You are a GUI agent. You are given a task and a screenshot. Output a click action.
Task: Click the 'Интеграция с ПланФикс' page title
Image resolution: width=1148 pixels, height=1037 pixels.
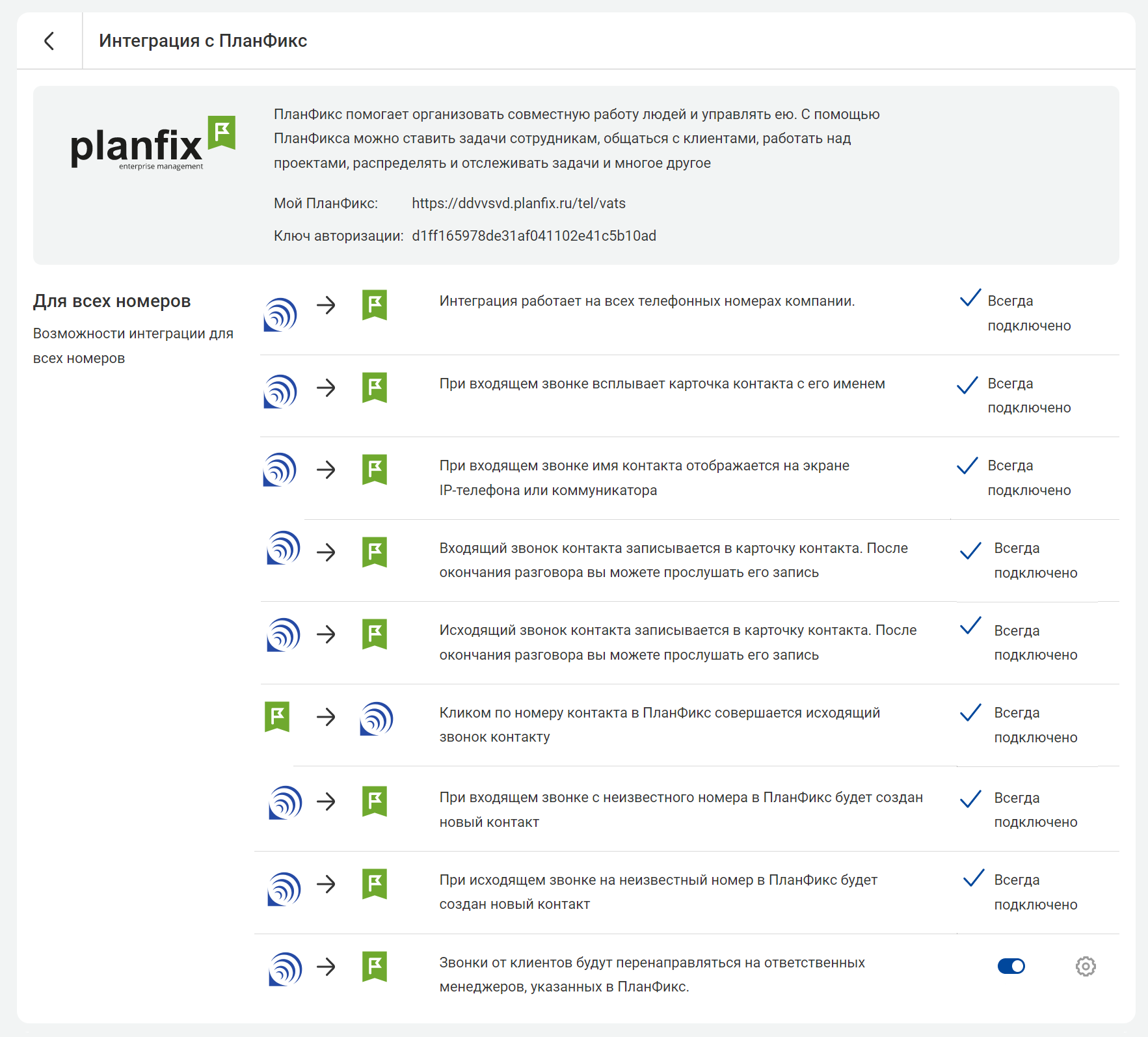pyautogui.click(x=203, y=41)
